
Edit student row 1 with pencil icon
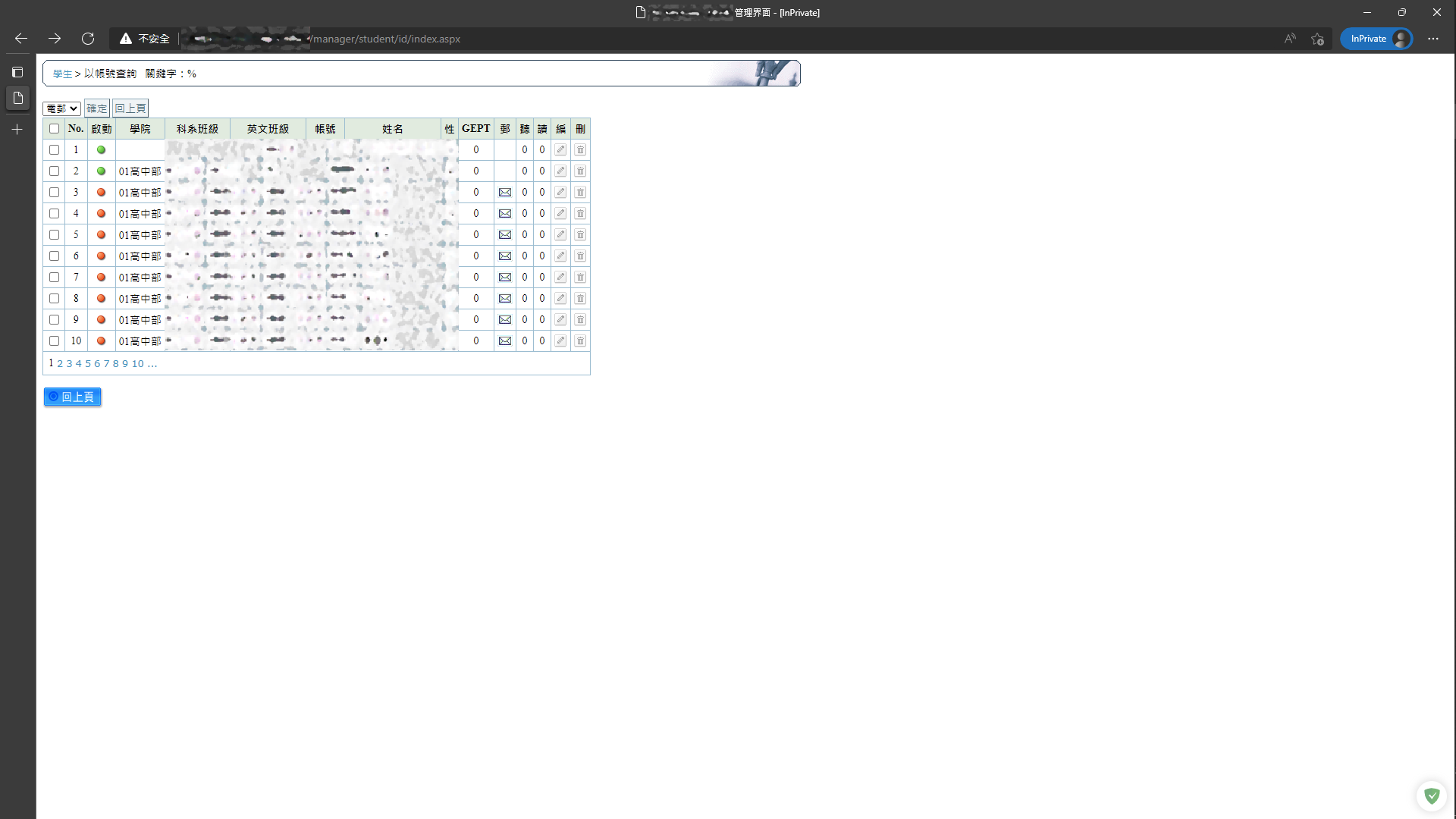pyautogui.click(x=560, y=150)
